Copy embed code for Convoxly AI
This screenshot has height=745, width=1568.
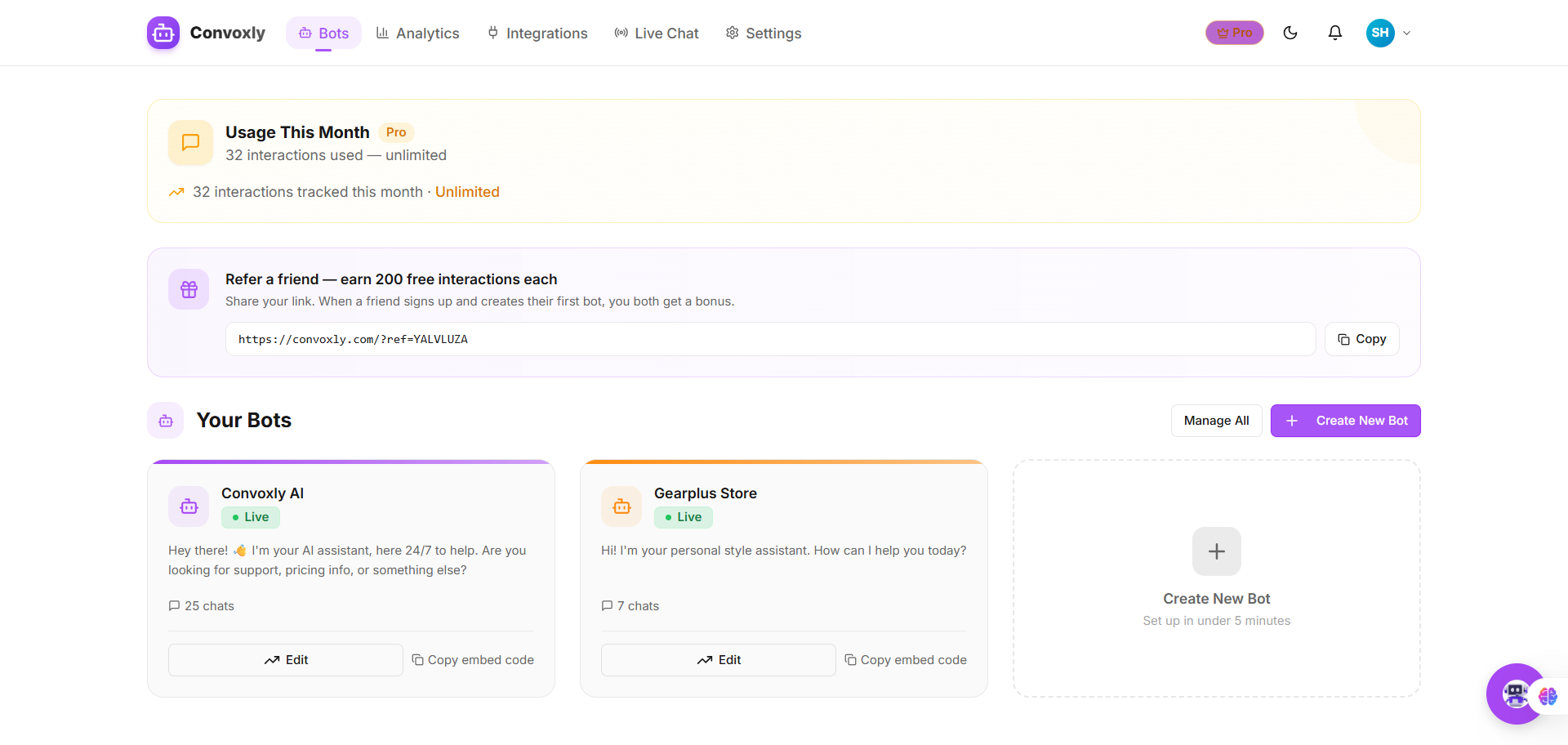[x=473, y=659]
